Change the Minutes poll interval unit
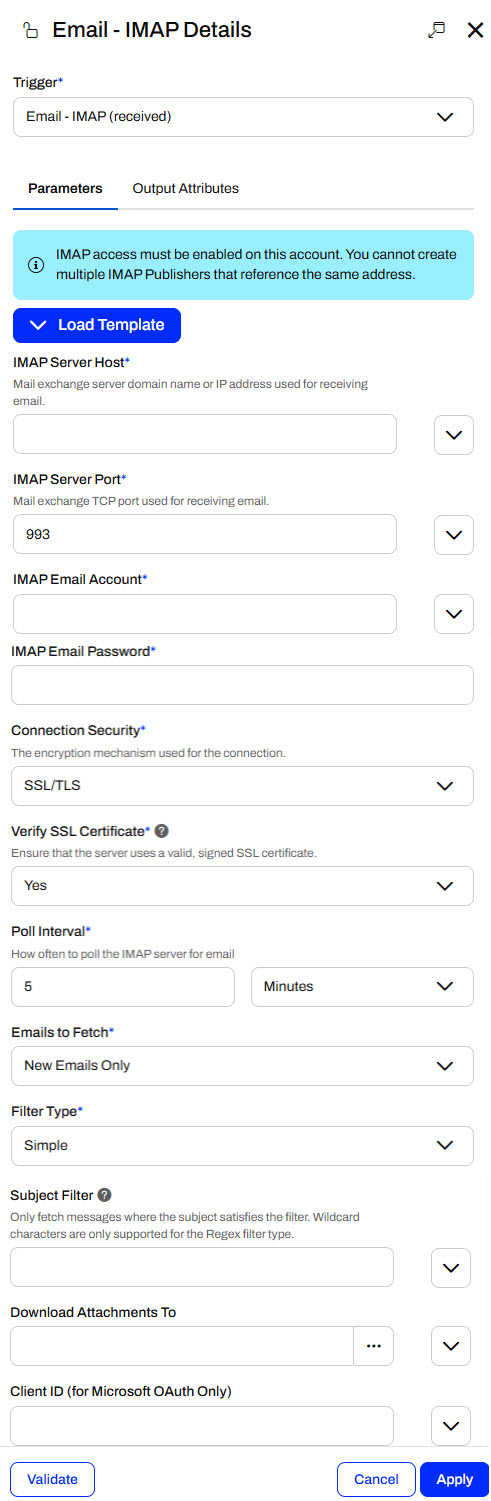 362,987
